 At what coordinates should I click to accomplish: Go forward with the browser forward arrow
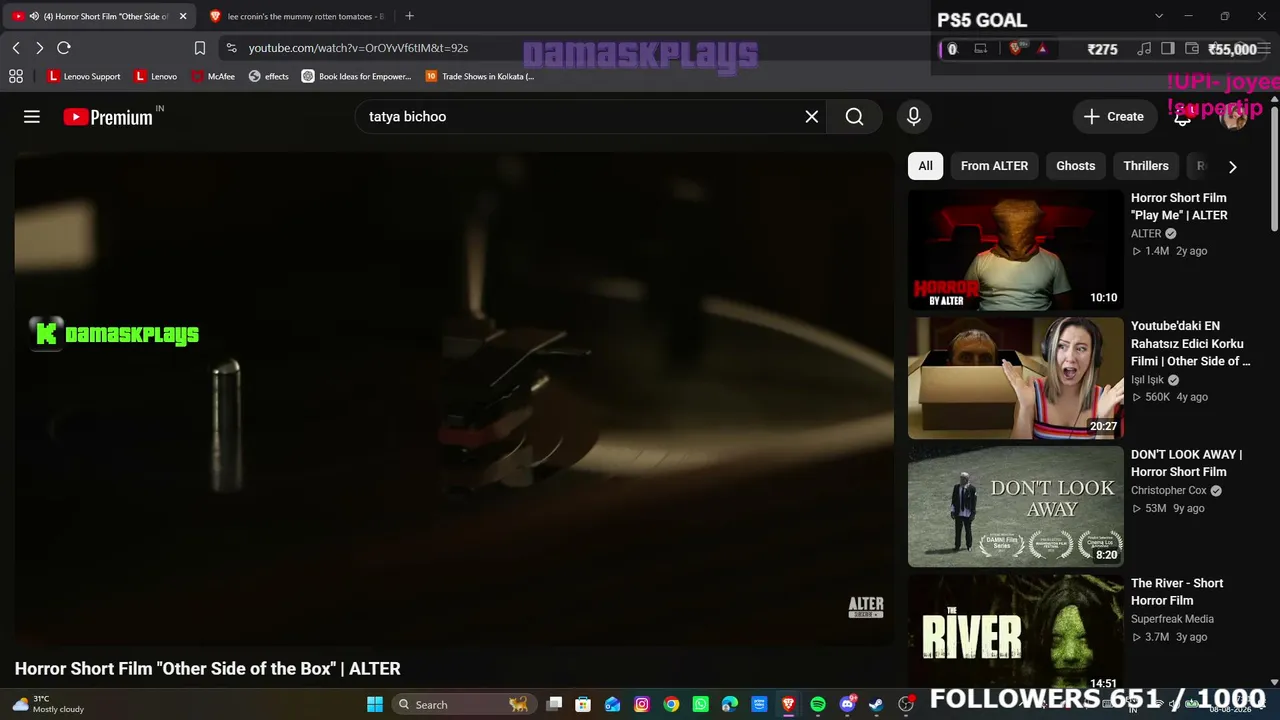39,48
